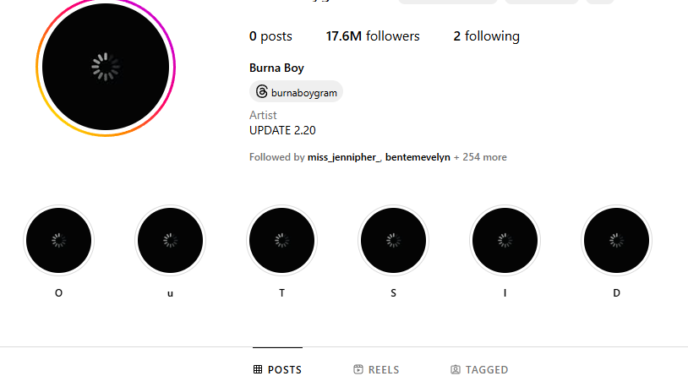Image resolution: width=688 pixels, height=387 pixels.
Task: Switch to the POSTS tab
Action: pyautogui.click(x=277, y=369)
